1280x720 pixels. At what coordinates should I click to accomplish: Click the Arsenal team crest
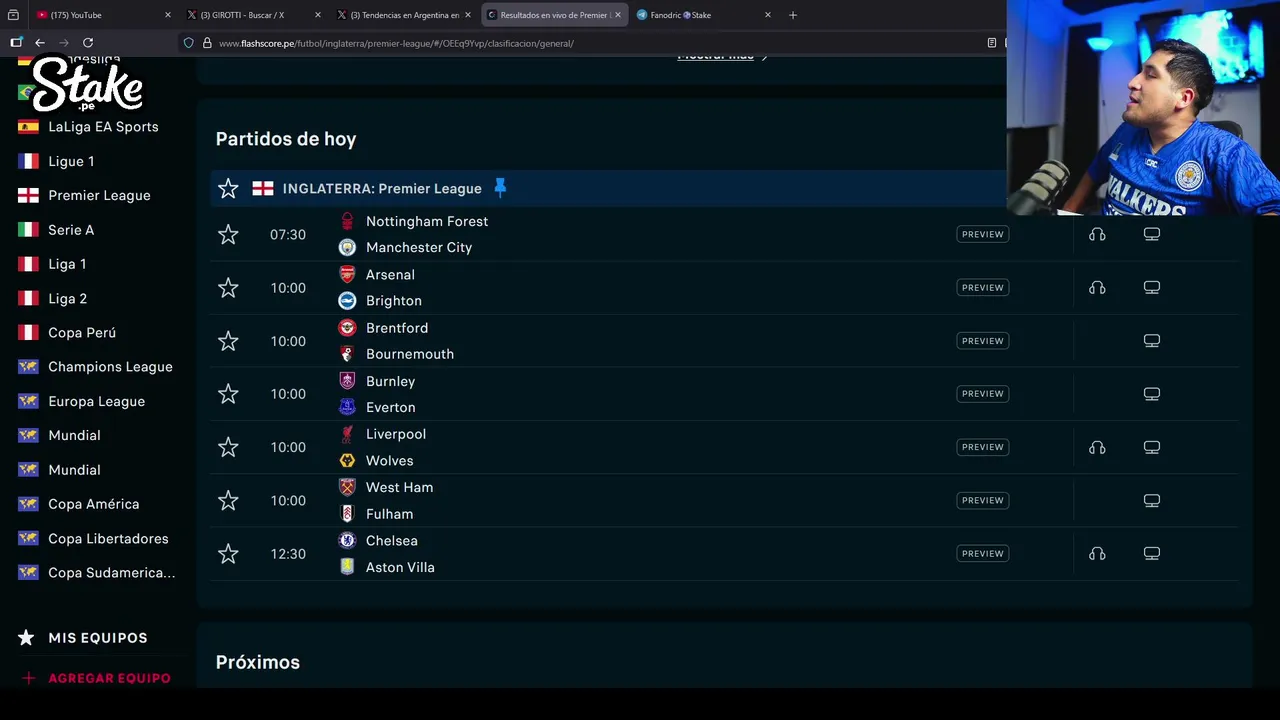[x=347, y=274]
